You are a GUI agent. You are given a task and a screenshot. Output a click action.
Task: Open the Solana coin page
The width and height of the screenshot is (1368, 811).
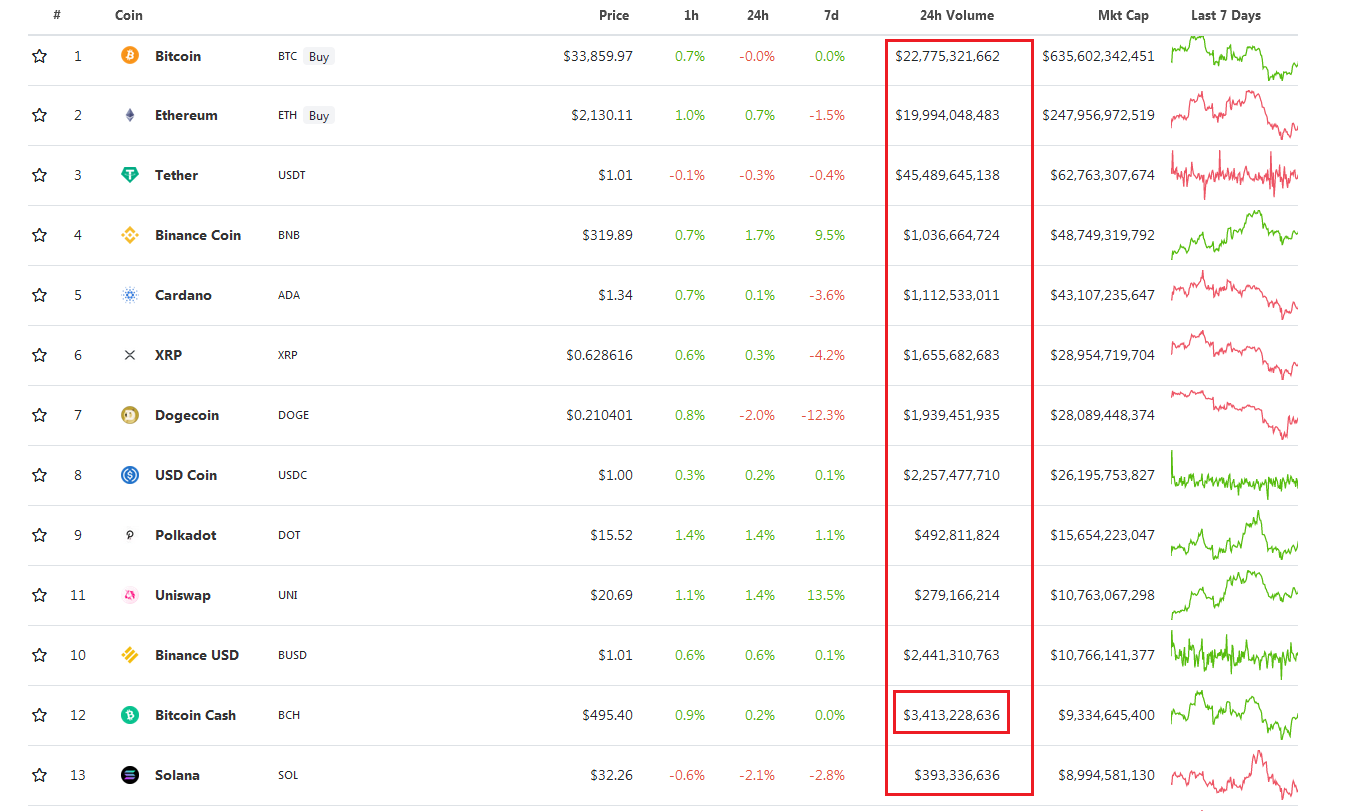tap(177, 776)
